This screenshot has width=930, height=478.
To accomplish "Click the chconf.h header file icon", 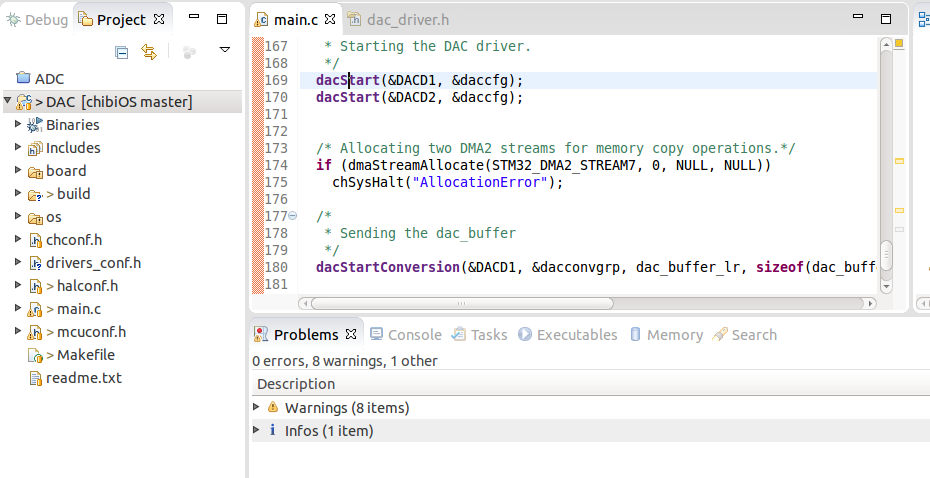I will point(35,240).
